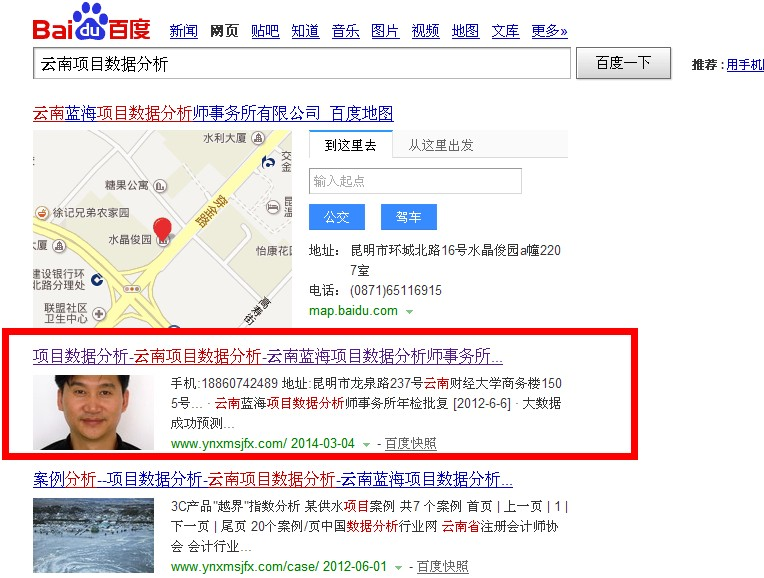Click the 糖果公寓 building marker icon

160,186
